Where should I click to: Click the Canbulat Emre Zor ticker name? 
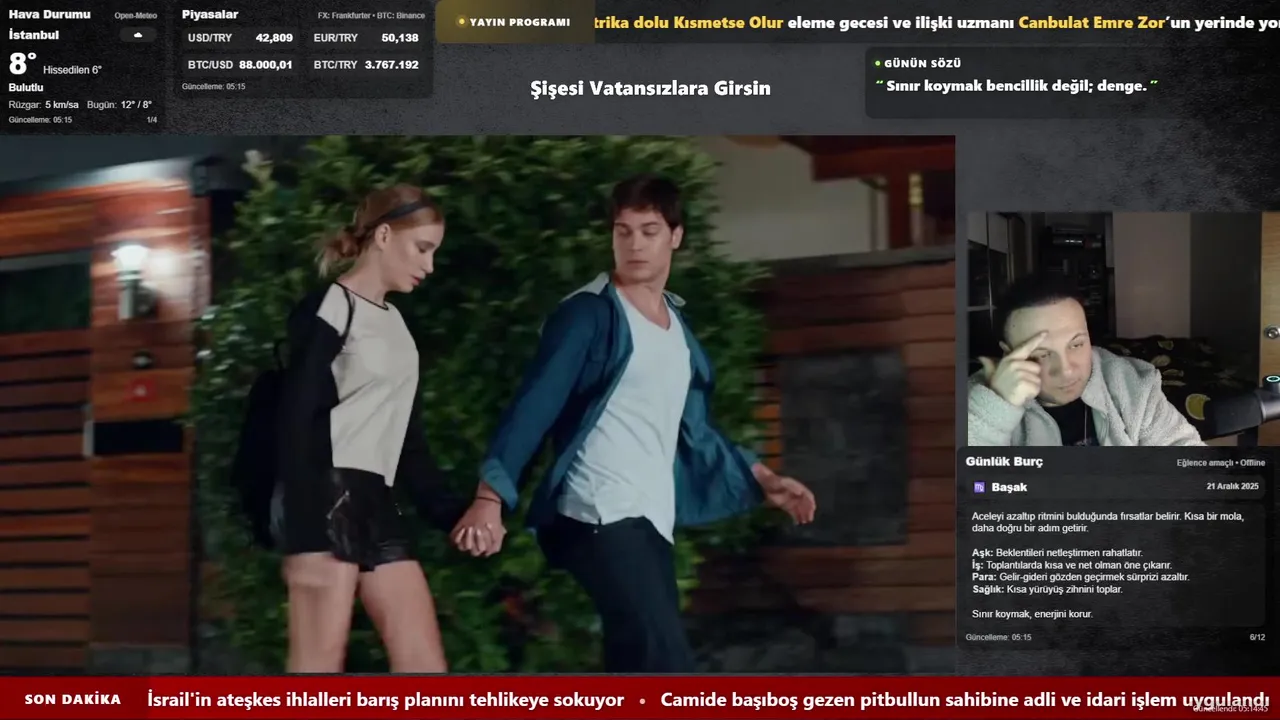[x=1092, y=22]
